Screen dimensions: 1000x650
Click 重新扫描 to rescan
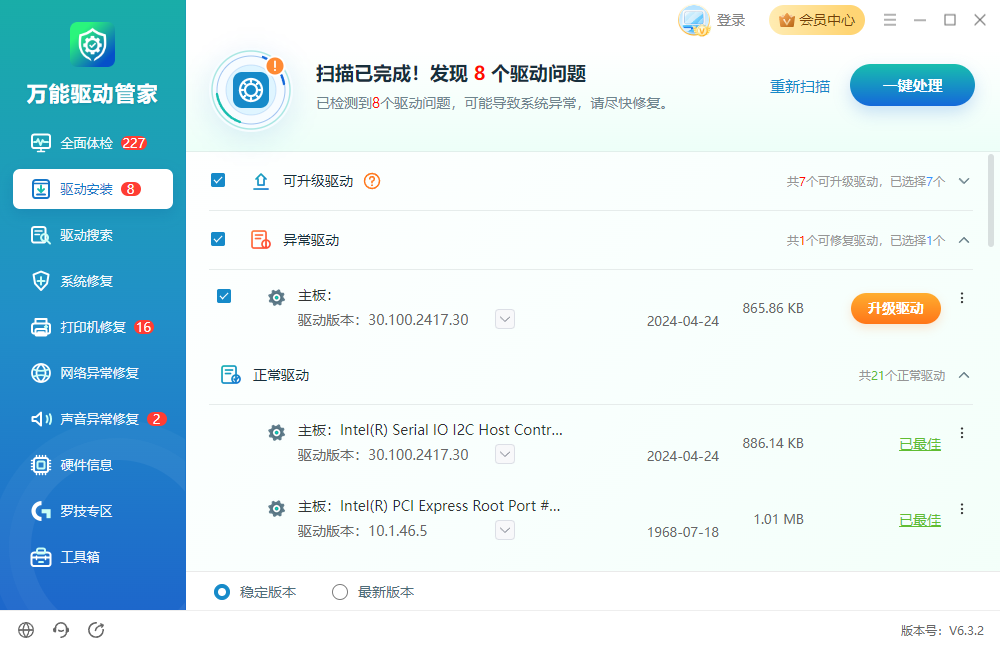800,86
